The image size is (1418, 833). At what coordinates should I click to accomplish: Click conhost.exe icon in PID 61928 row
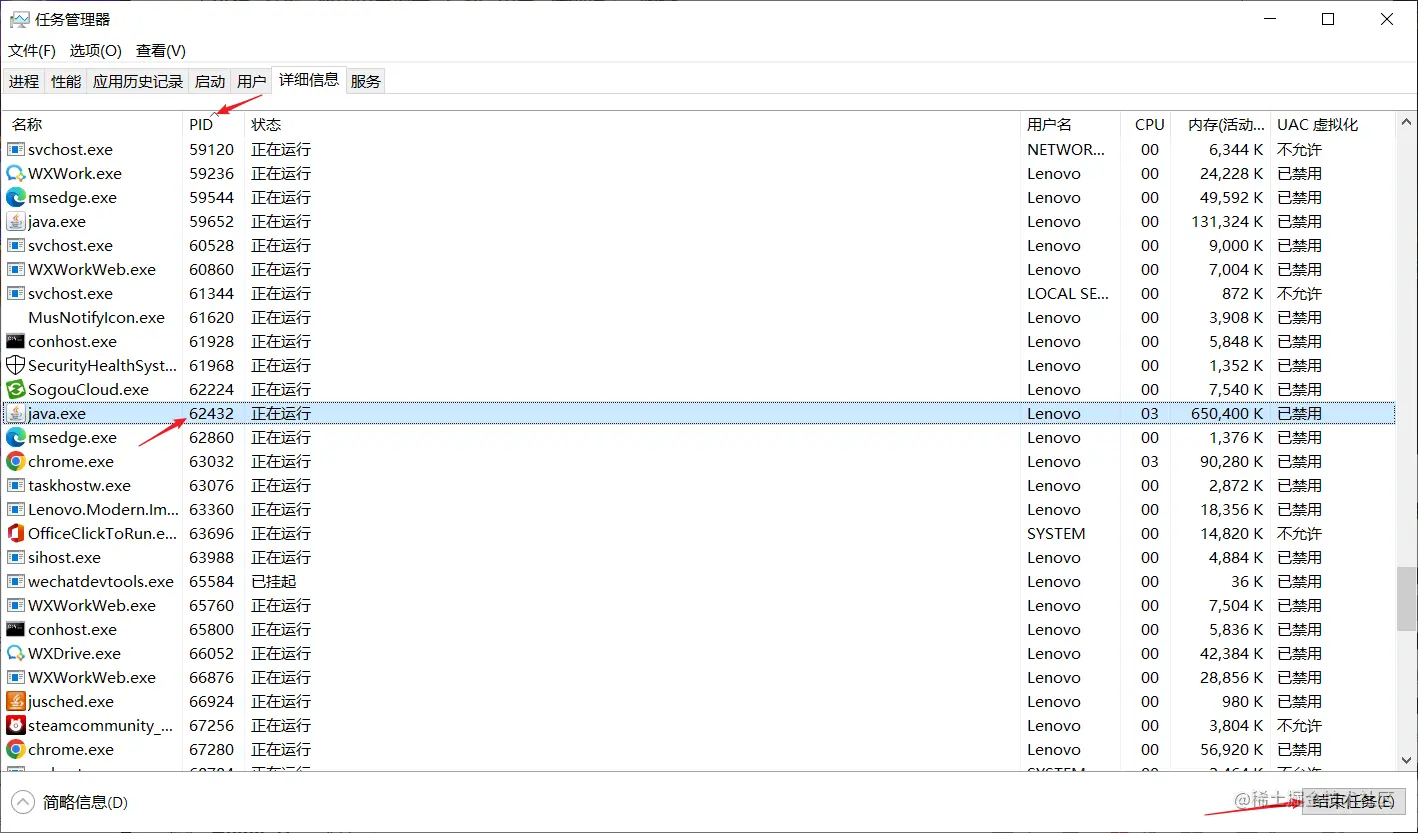click(15, 341)
